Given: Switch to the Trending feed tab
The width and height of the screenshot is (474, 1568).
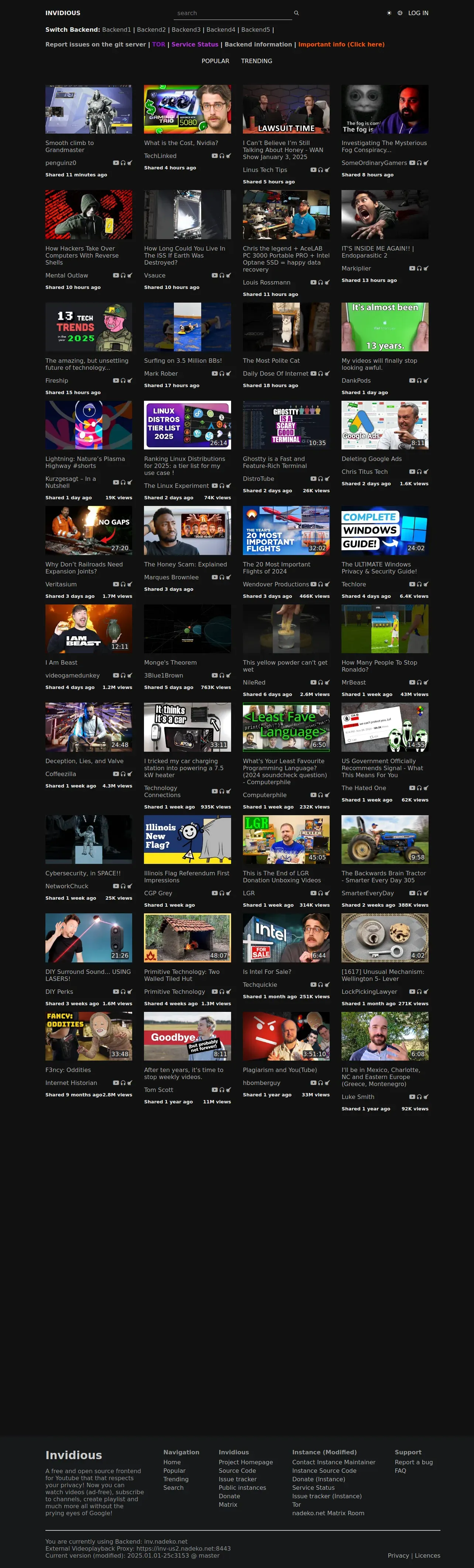Looking at the screenshot, I should coord(257,61).
